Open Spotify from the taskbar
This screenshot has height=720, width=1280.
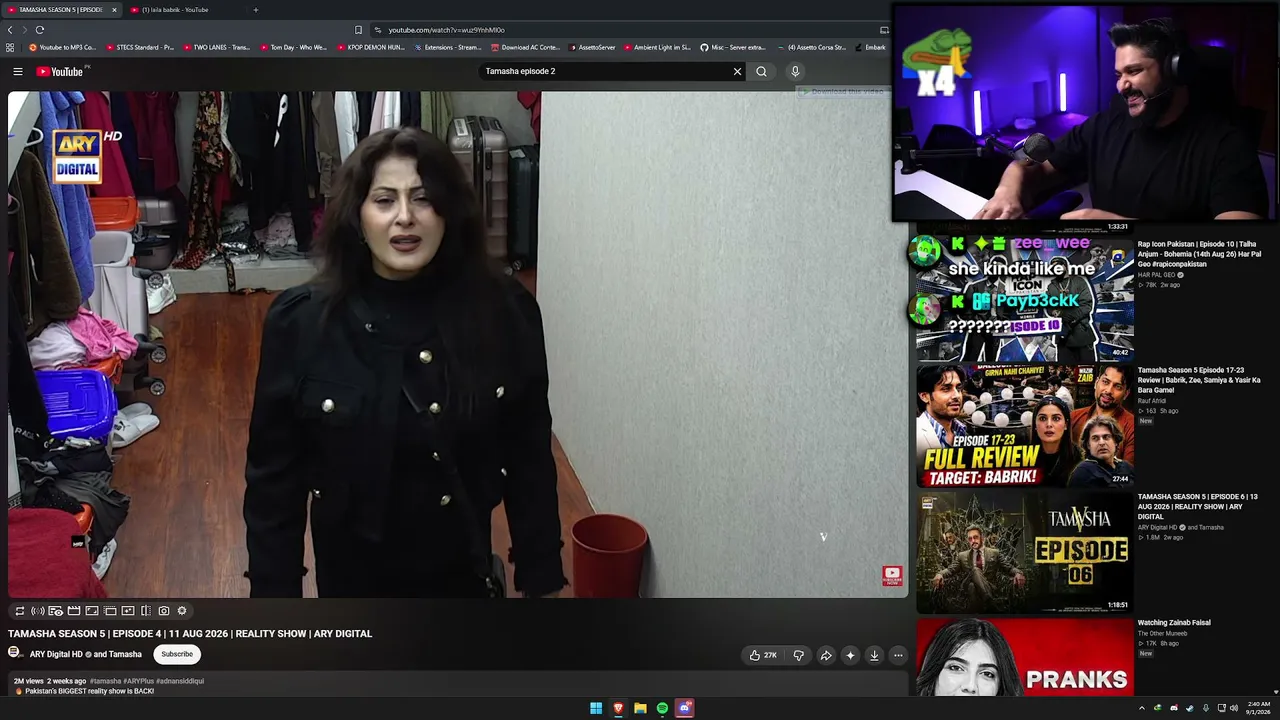click(662, 708)
